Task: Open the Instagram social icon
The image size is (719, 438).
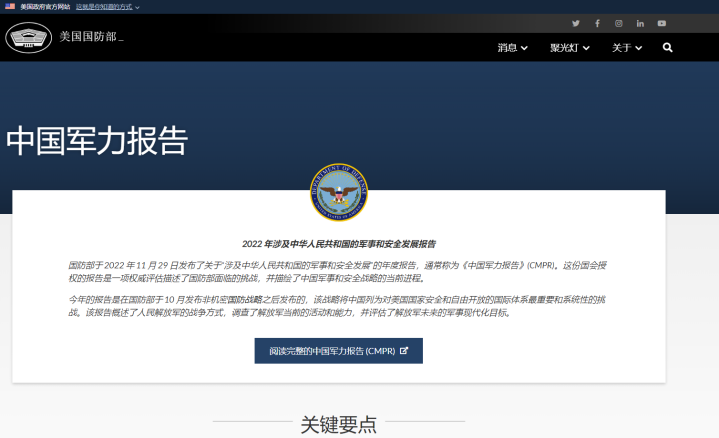Action: tap(619, 23)
